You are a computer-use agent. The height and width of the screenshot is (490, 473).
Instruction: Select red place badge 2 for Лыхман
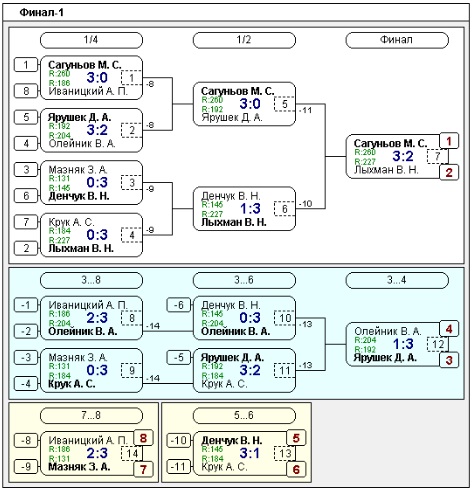tap(449, 173)
